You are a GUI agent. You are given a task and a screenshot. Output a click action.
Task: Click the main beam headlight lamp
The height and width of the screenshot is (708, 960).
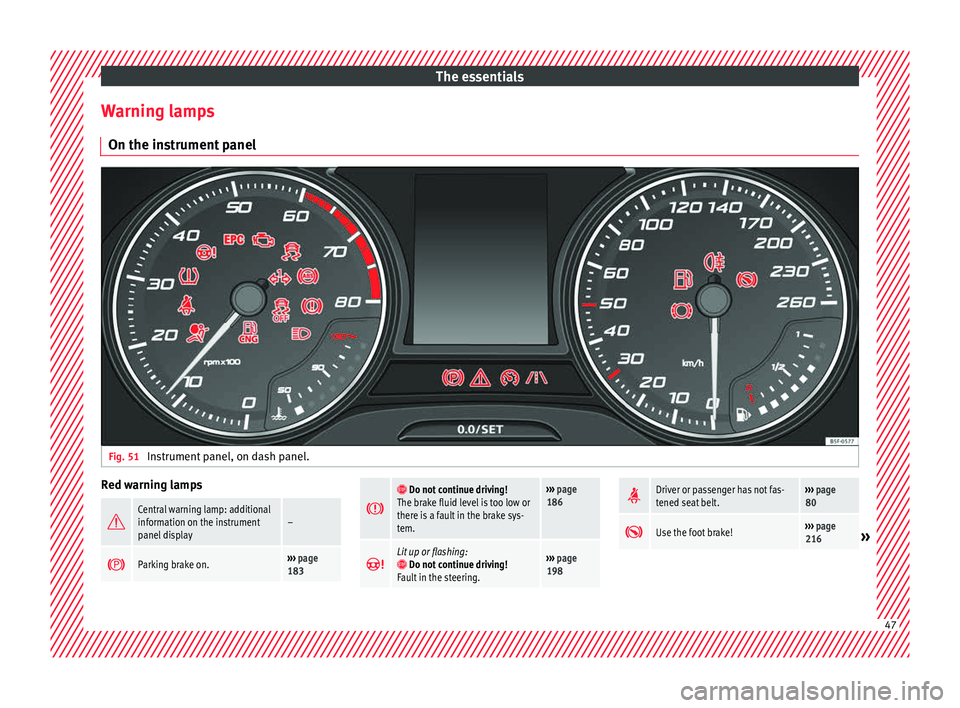click(x=301, y=333)
